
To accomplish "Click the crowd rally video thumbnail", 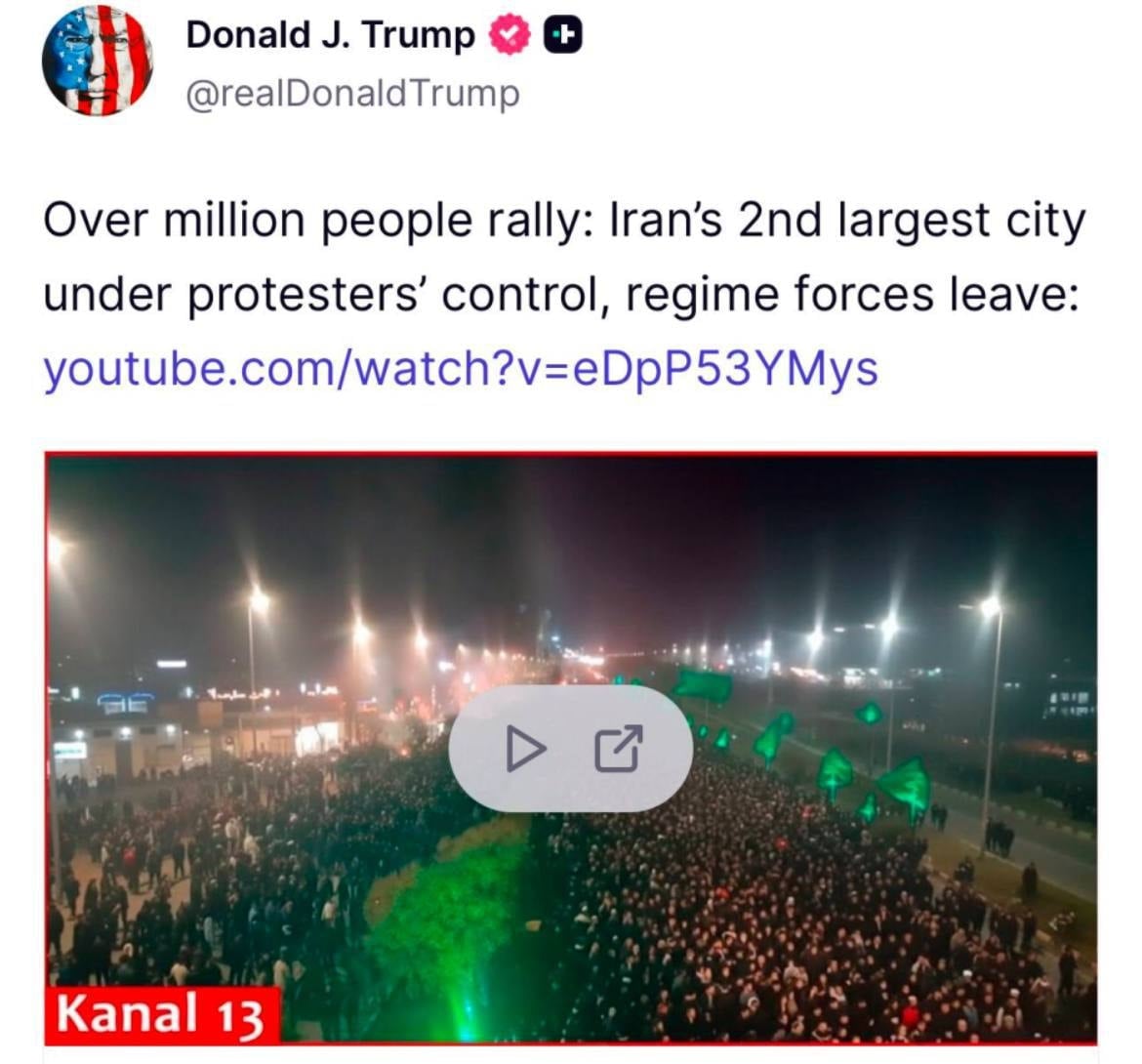I will (x=571, y=749).
